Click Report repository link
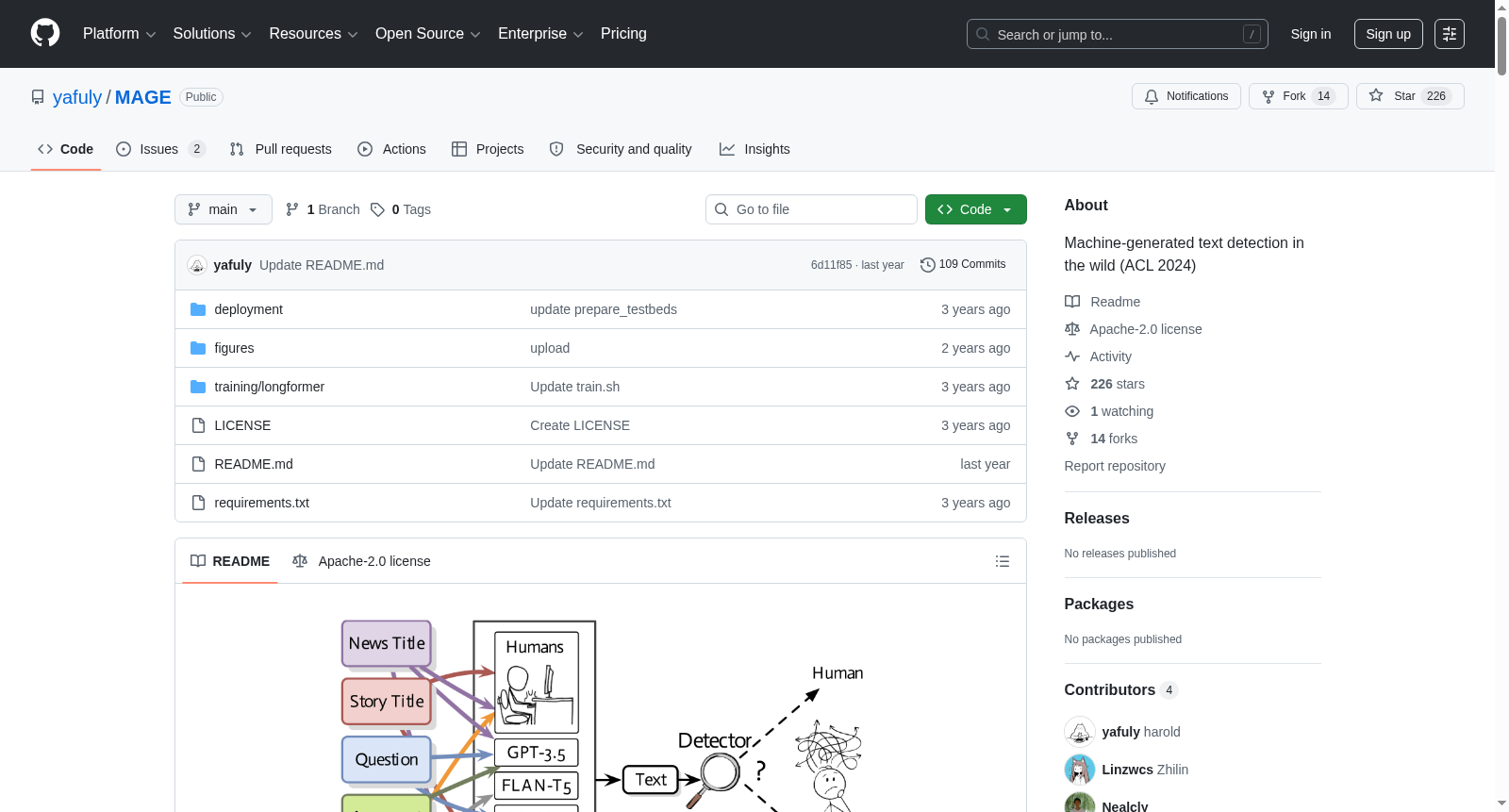The width and height of the screenshot is (1509, 812). click(x=1115, y=466)
